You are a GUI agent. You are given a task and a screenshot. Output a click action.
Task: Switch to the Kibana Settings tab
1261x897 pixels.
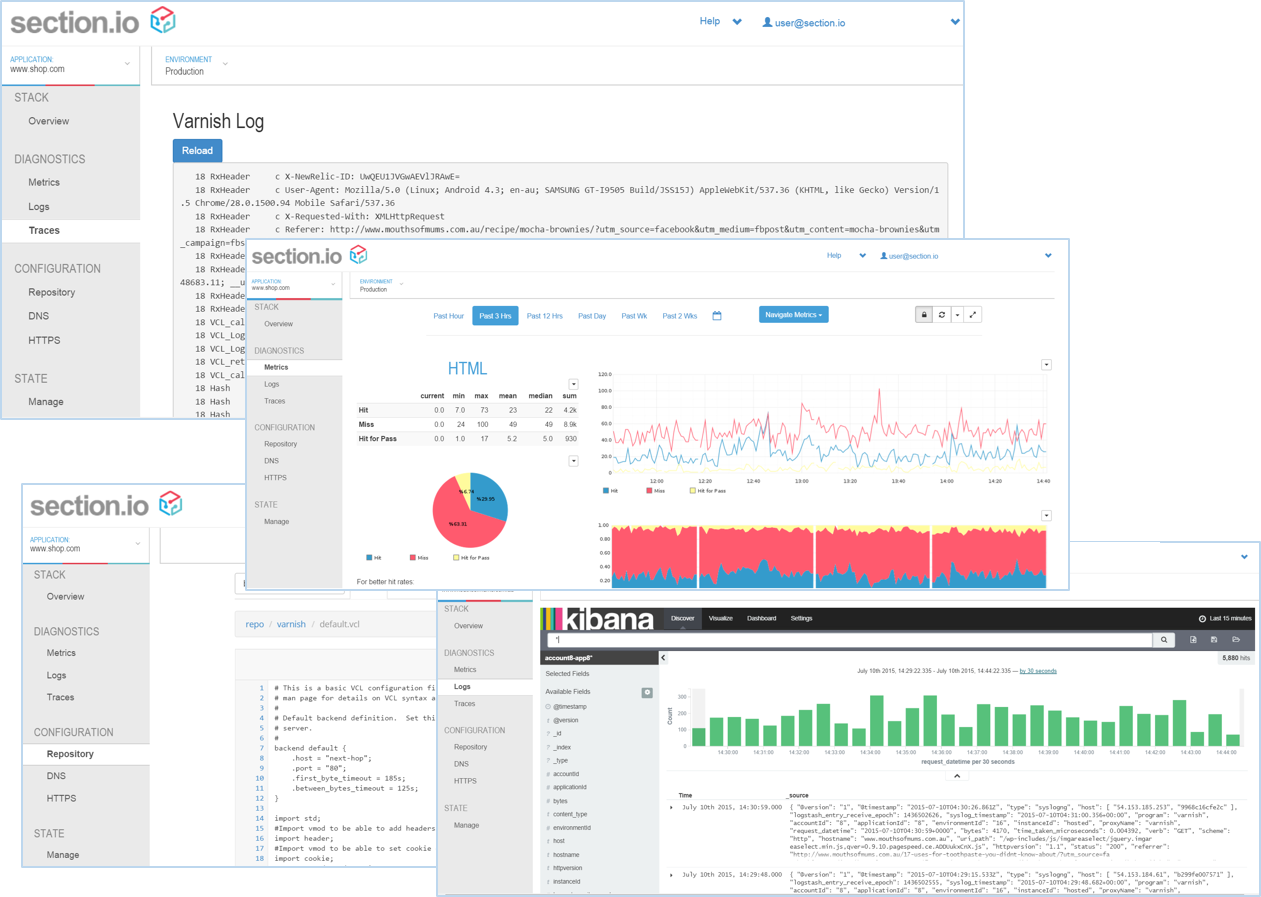coord(801,619)
